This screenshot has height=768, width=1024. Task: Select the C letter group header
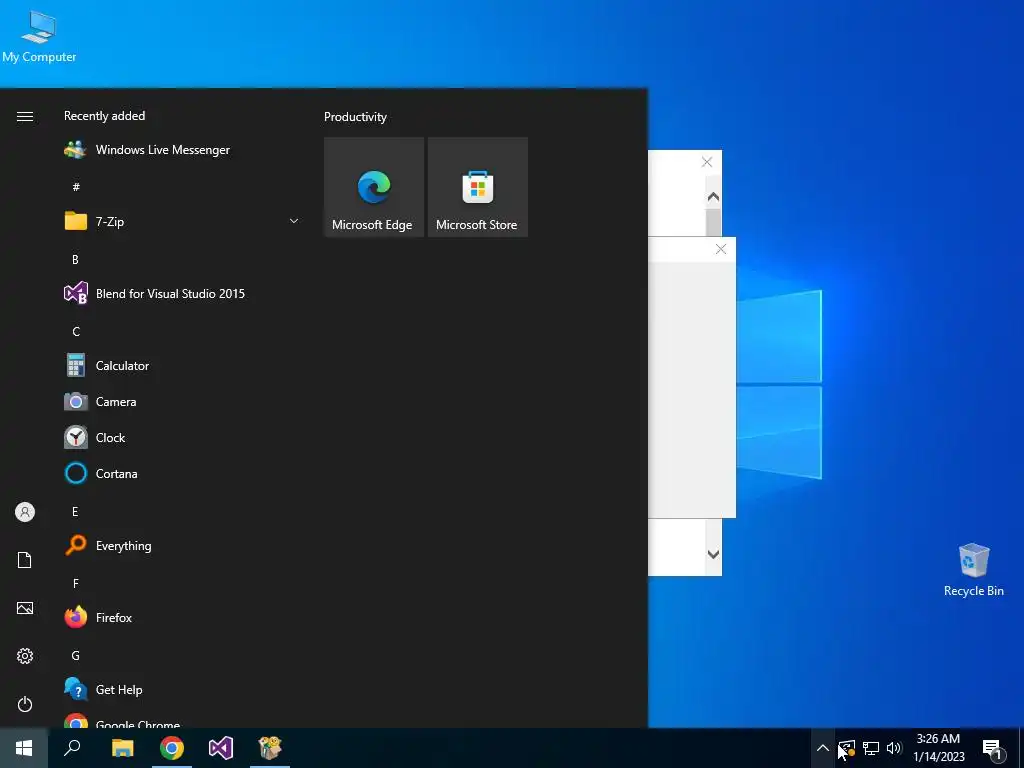coord(76,331)
